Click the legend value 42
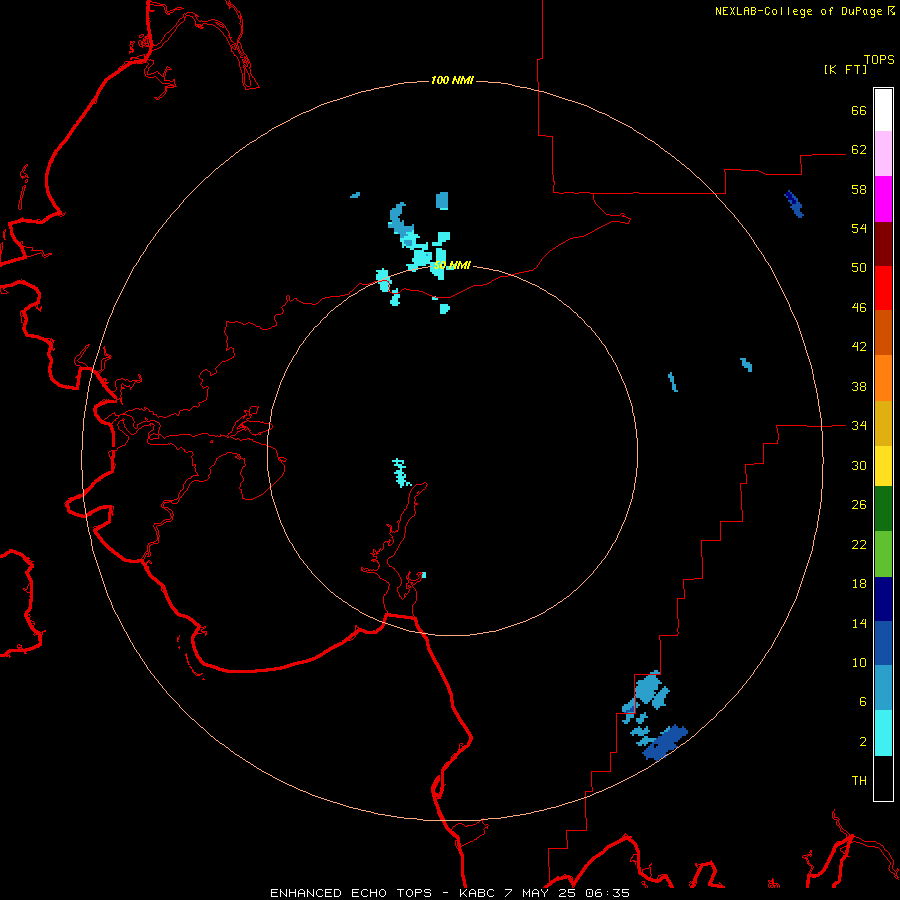 (x=859, y=347)
